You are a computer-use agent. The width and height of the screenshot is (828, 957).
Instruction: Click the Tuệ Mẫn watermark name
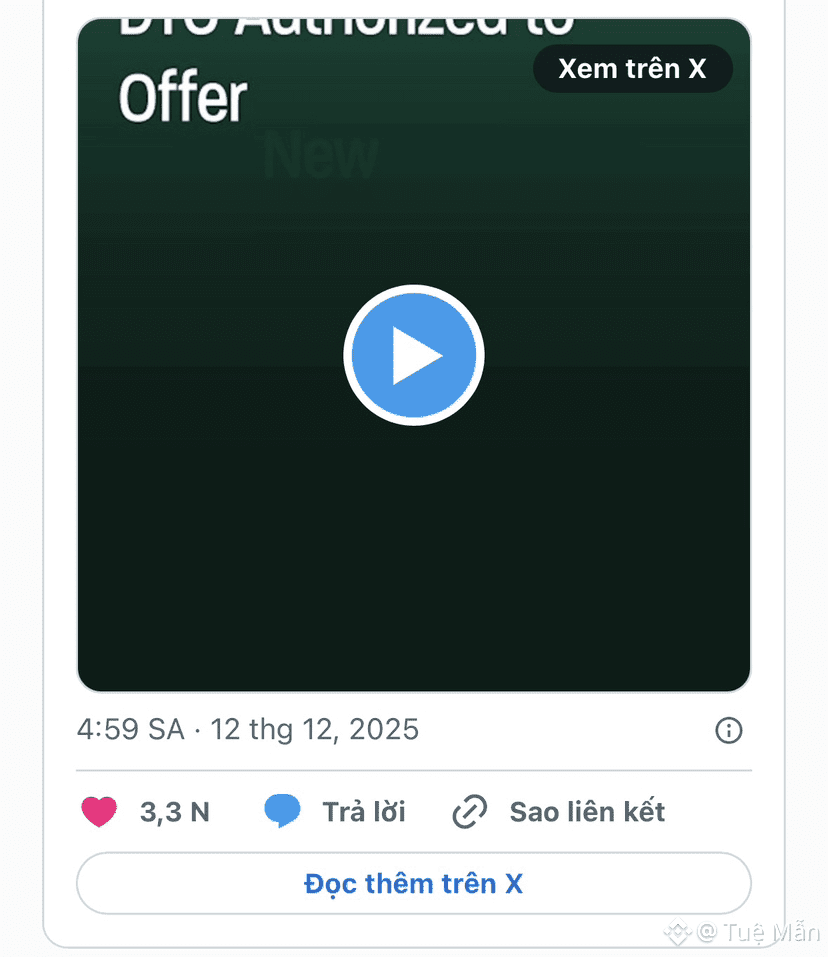771,932
